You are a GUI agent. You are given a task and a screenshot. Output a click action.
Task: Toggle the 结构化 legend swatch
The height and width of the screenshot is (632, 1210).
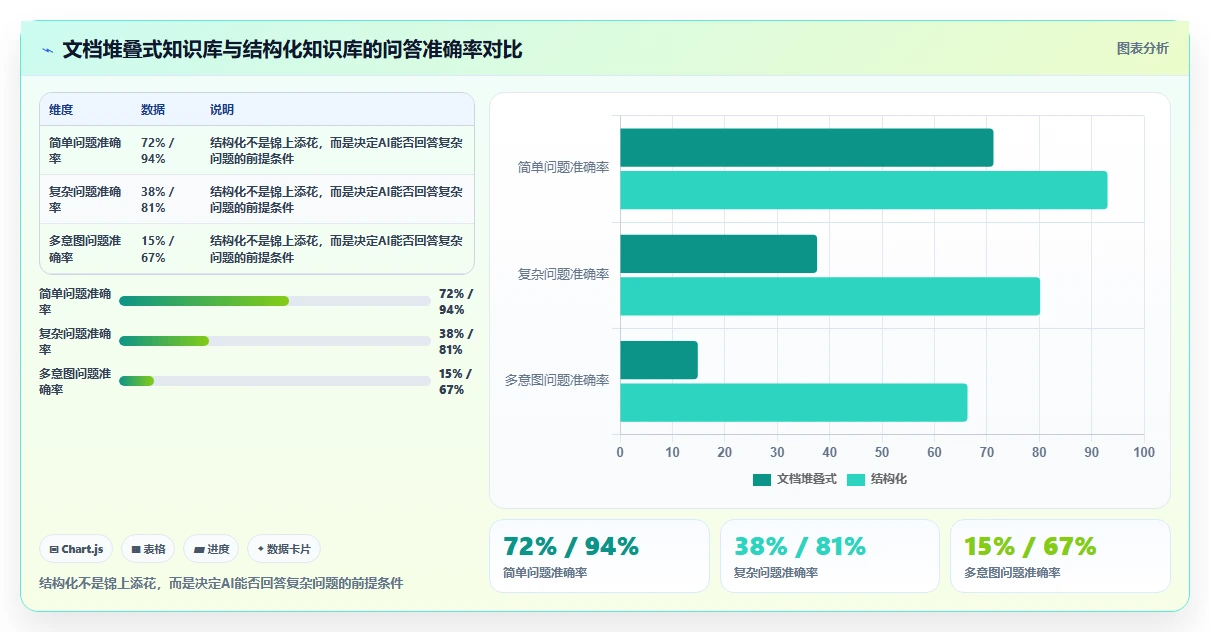856,480
